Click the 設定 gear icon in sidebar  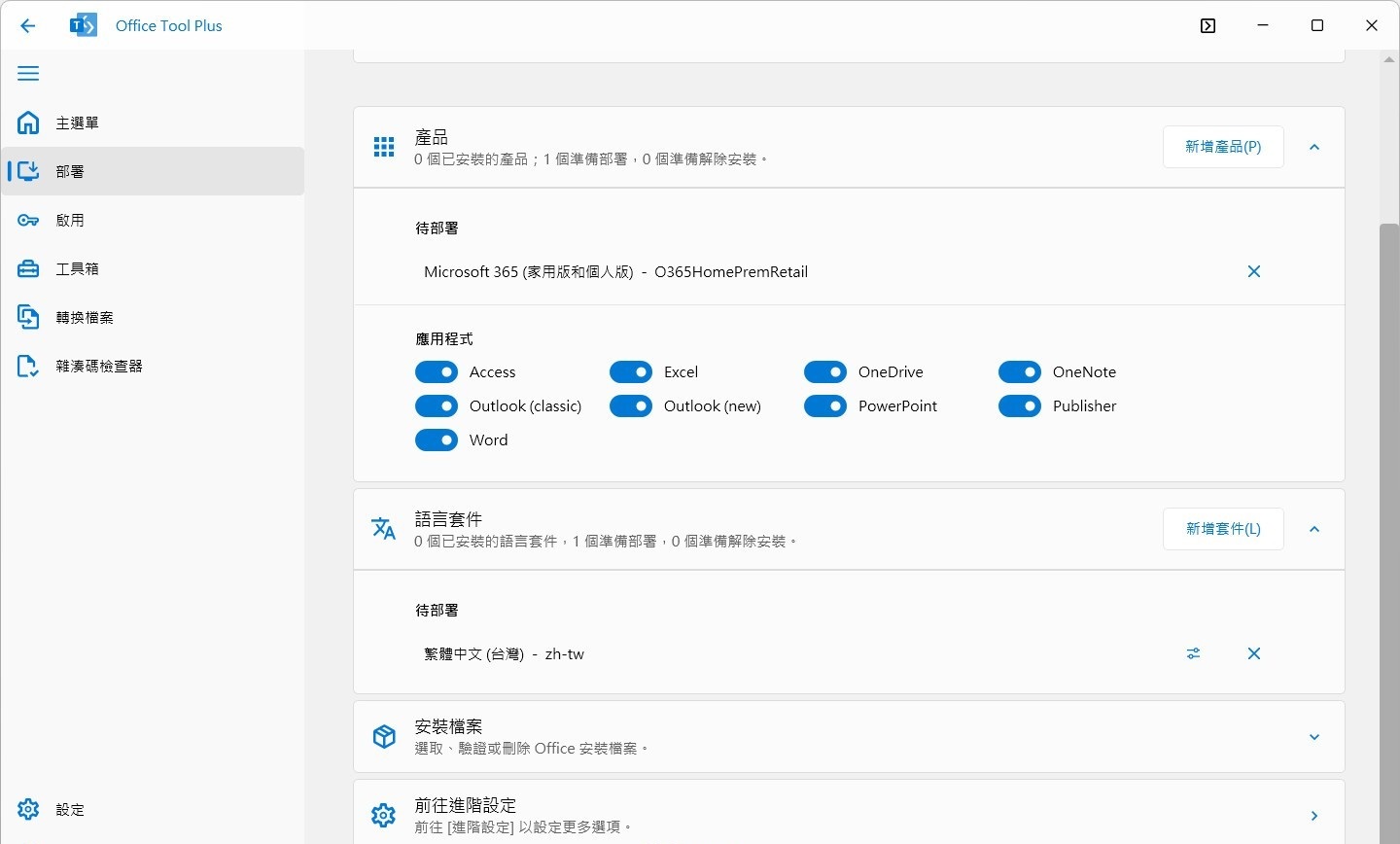(28, 809)
